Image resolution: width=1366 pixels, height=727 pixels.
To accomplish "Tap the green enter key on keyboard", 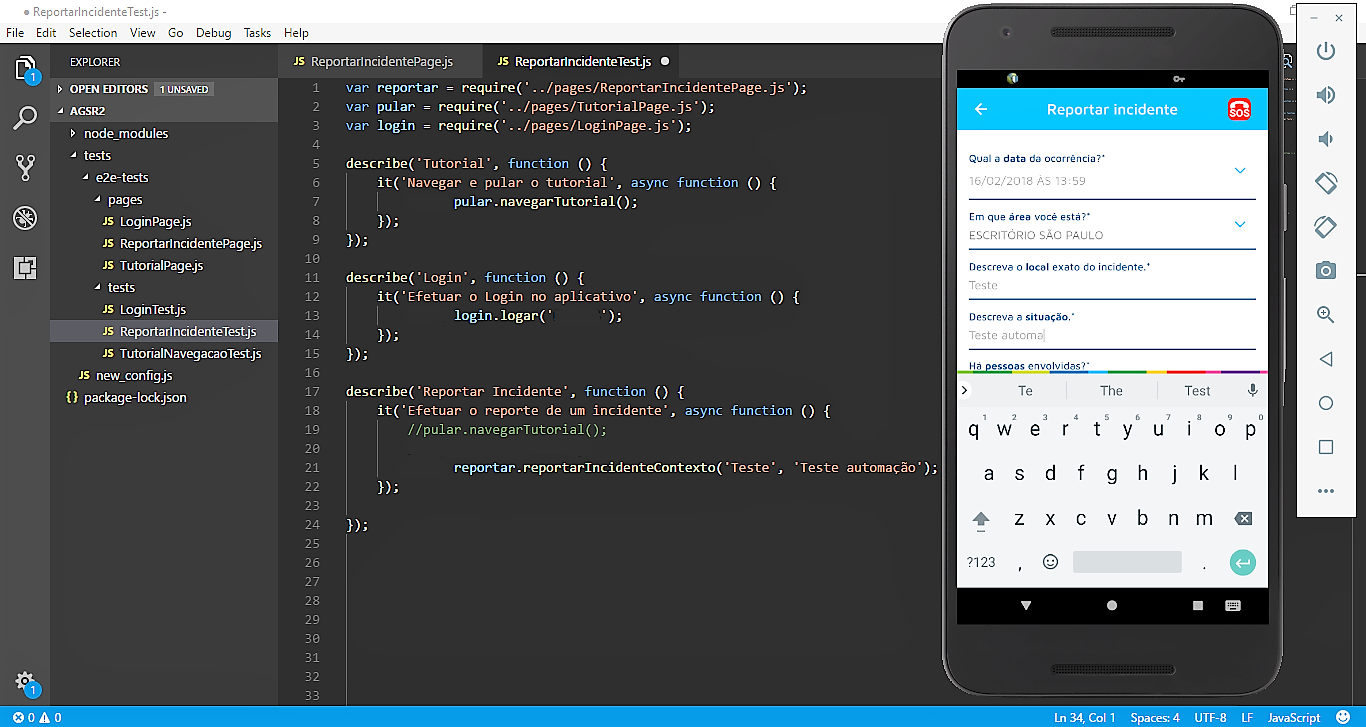I will pos(1242,563).
